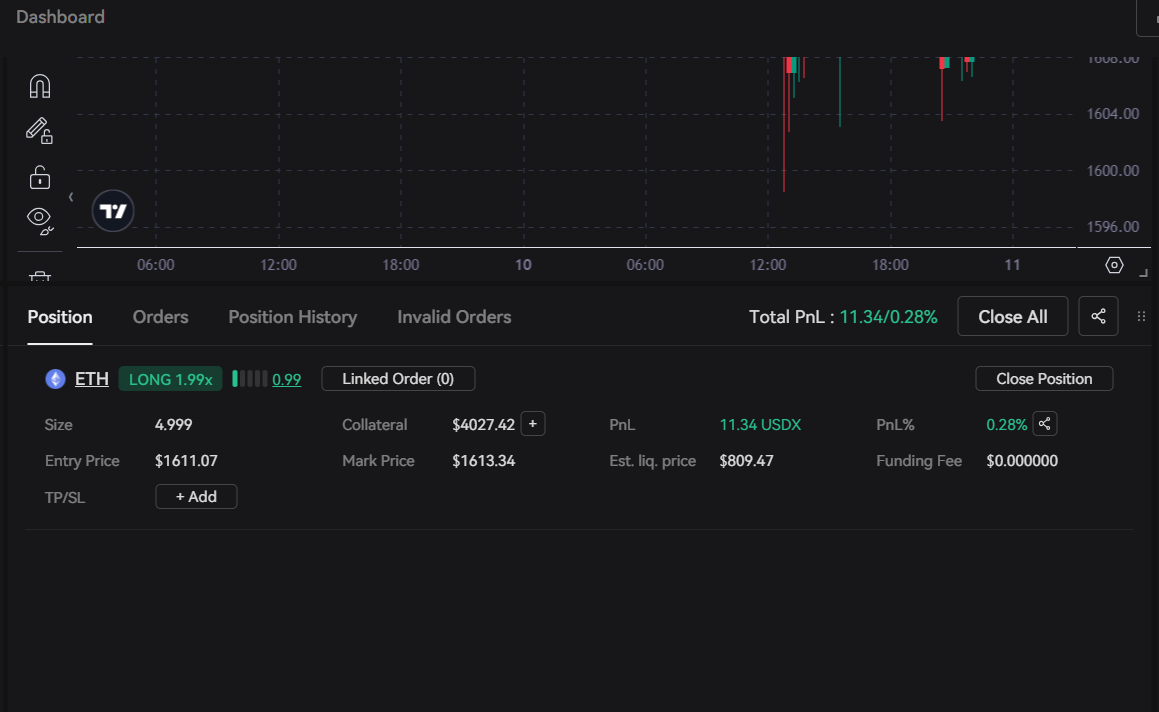1159x712 pixels.
Task: Open Linked Order (0) button
Action: coord(398,379)
